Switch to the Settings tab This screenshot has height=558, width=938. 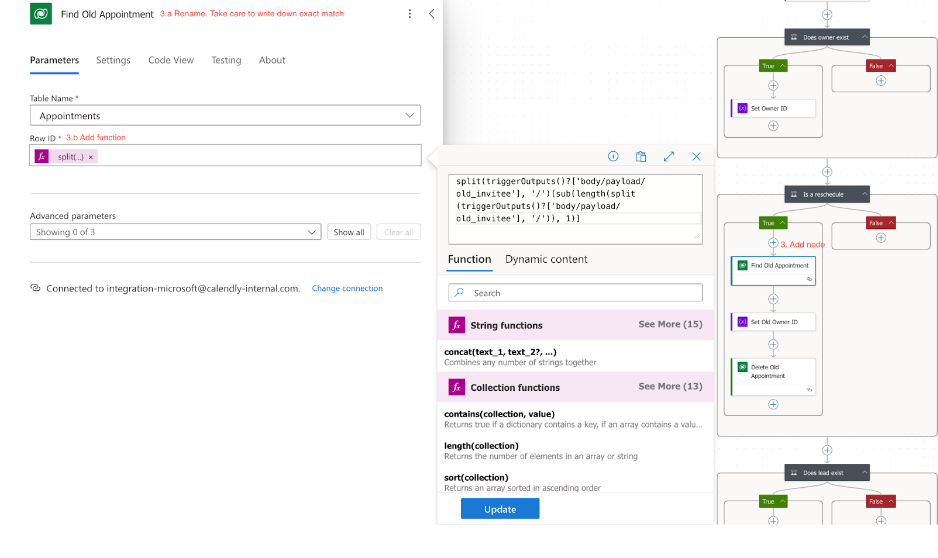tap(113, 60)
